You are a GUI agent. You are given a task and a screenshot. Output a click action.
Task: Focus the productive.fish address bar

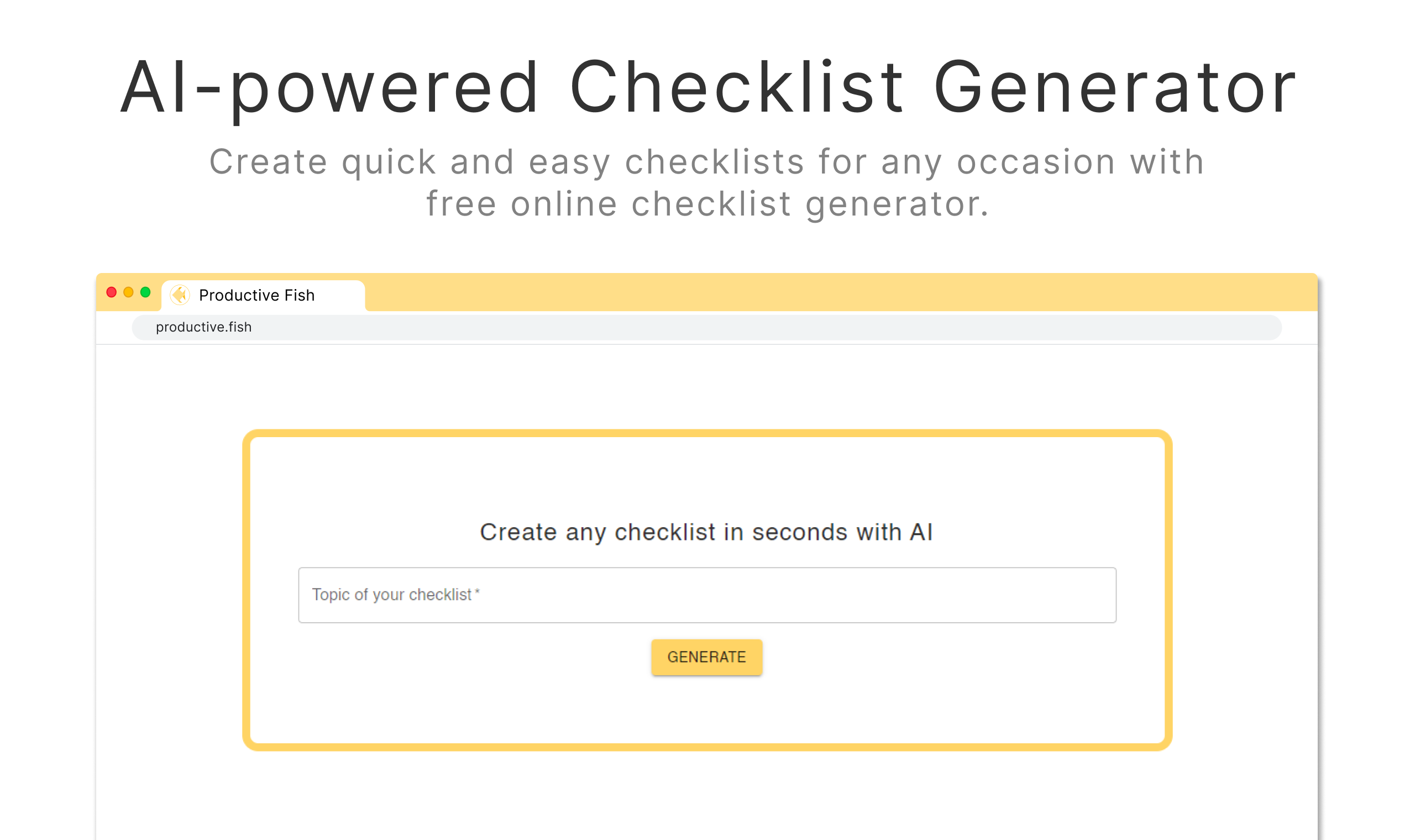coord(706,327)
